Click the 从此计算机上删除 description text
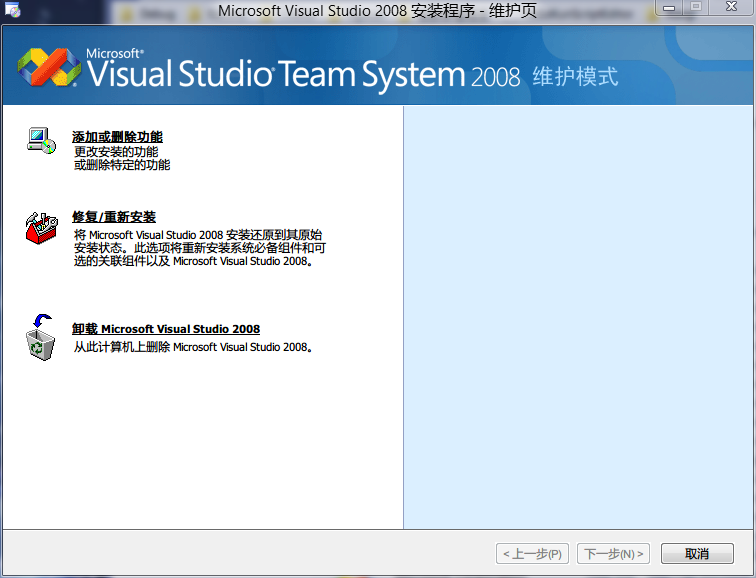The image size is (756, 578). pos(193,348)
